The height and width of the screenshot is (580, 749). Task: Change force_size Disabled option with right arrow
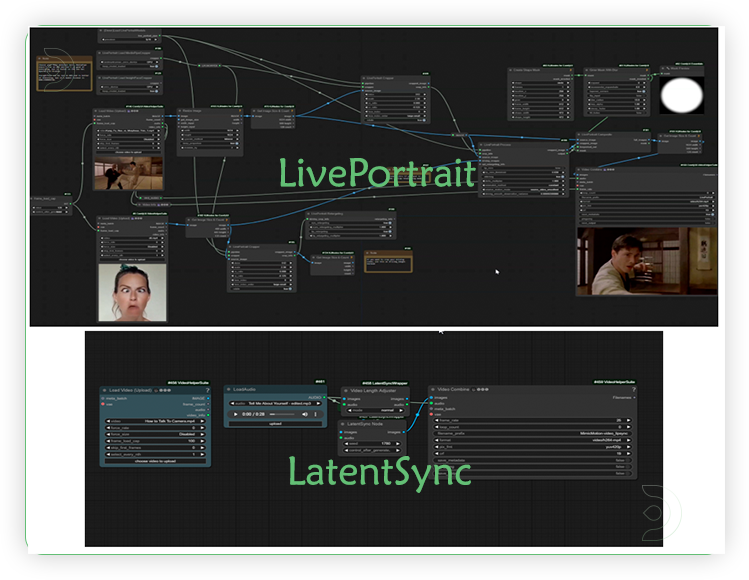coord(203,434)
